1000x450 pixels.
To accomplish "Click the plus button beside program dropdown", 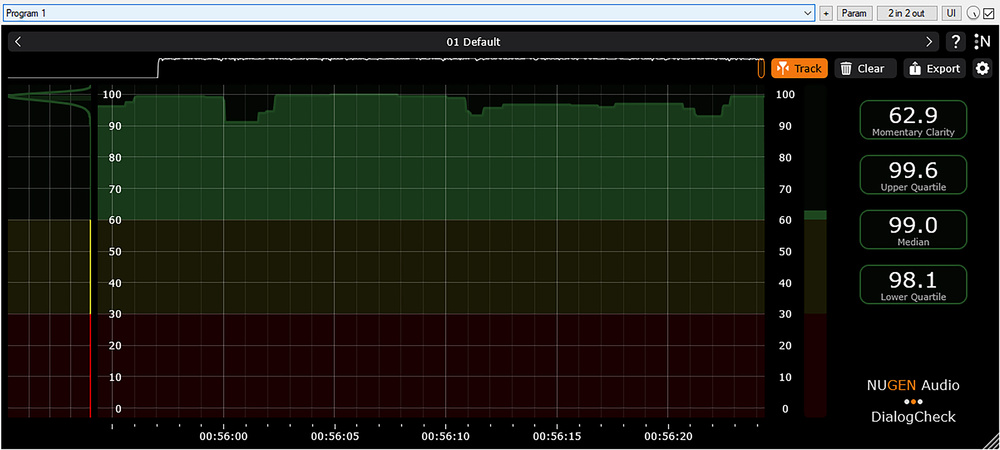I will tap(826, 13).
